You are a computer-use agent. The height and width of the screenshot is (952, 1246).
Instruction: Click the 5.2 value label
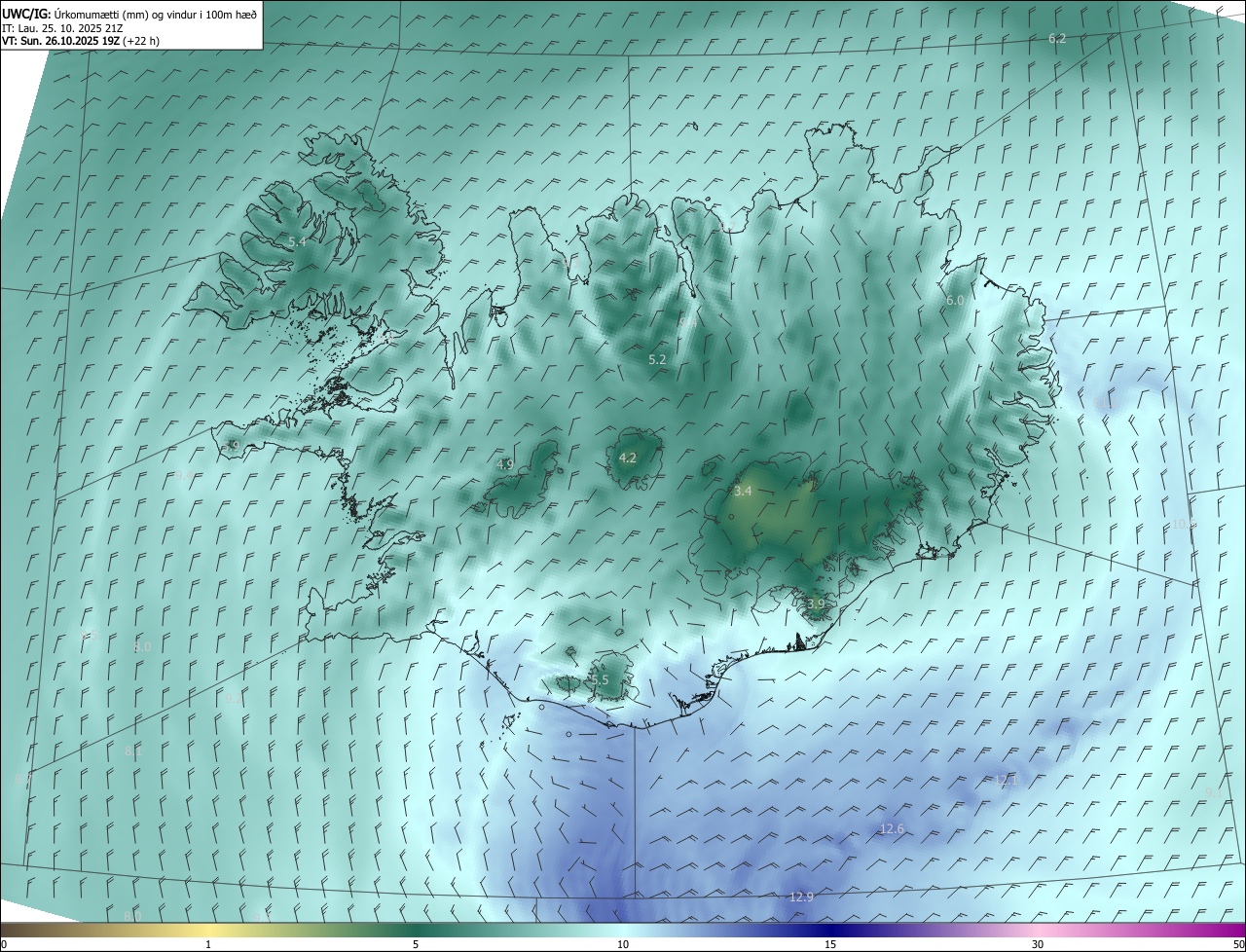[x=657, y=359]
